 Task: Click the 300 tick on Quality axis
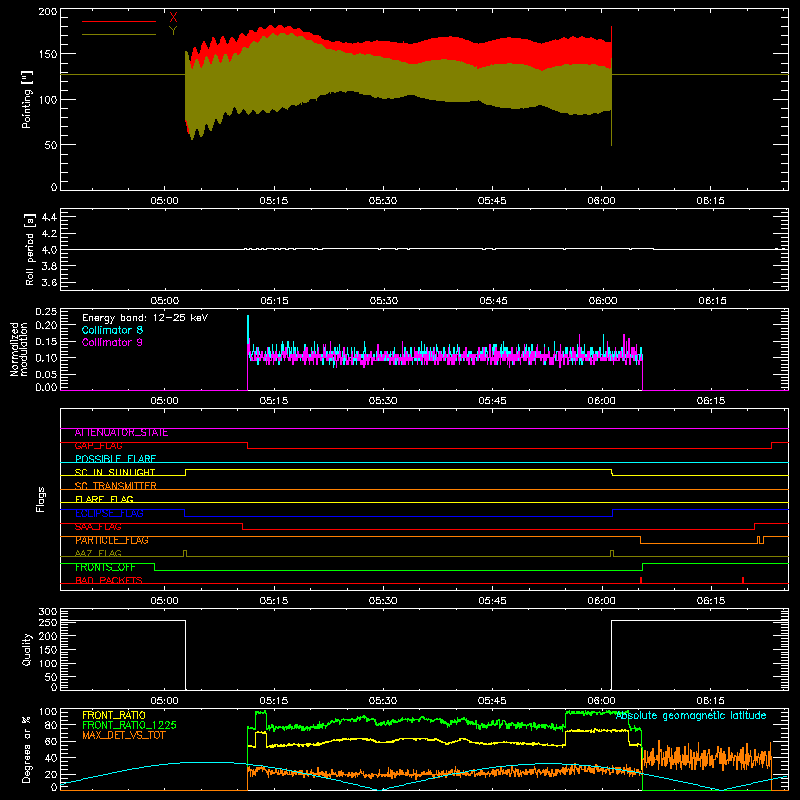(x=48, y=612)
